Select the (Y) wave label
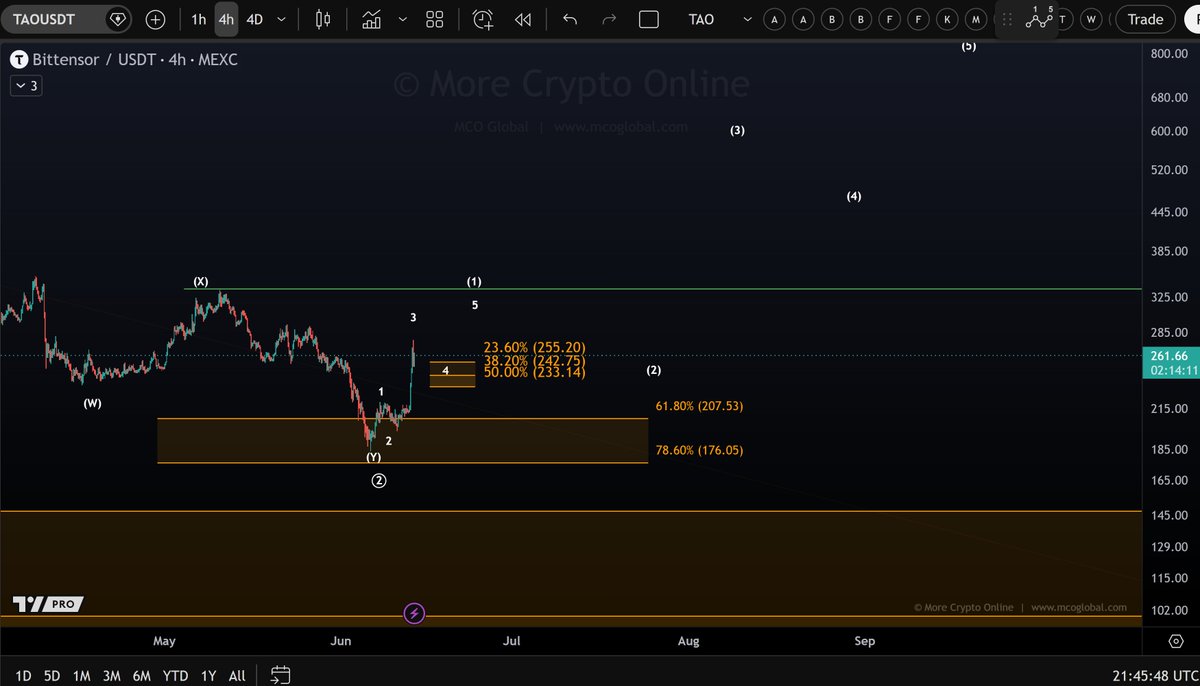1200x686 pixels. pos(373,457)
